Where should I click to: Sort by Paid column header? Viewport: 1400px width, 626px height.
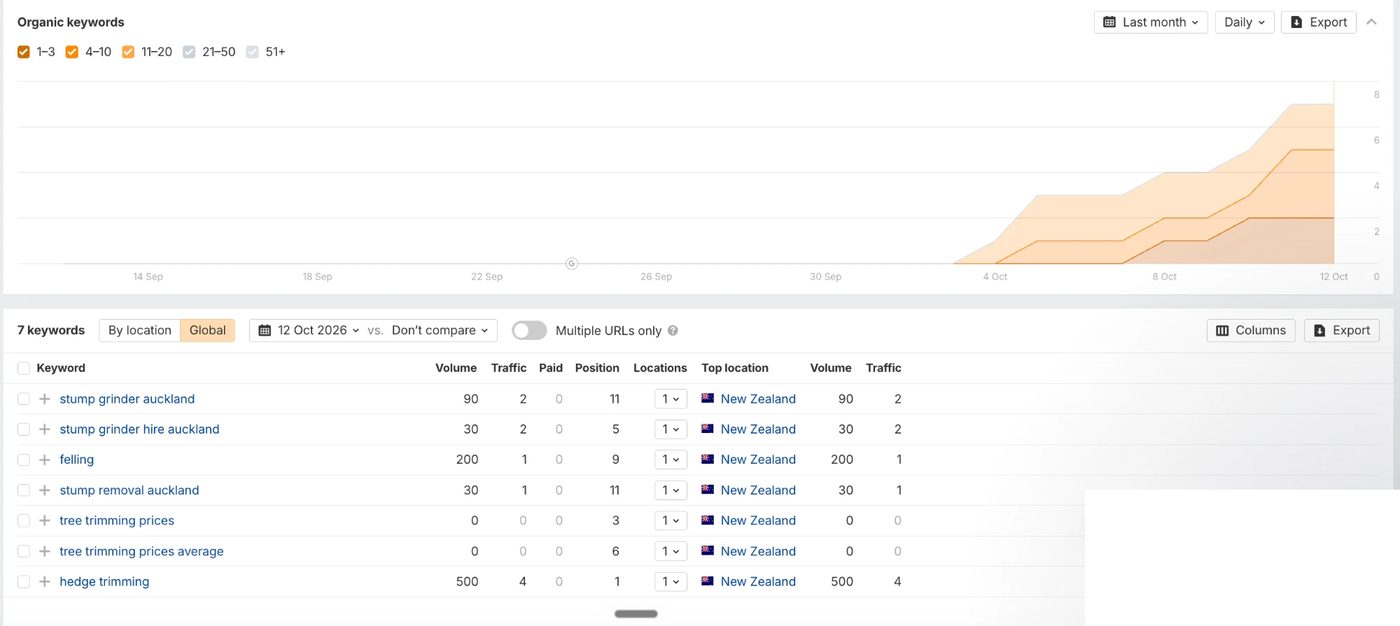(551, 368)
